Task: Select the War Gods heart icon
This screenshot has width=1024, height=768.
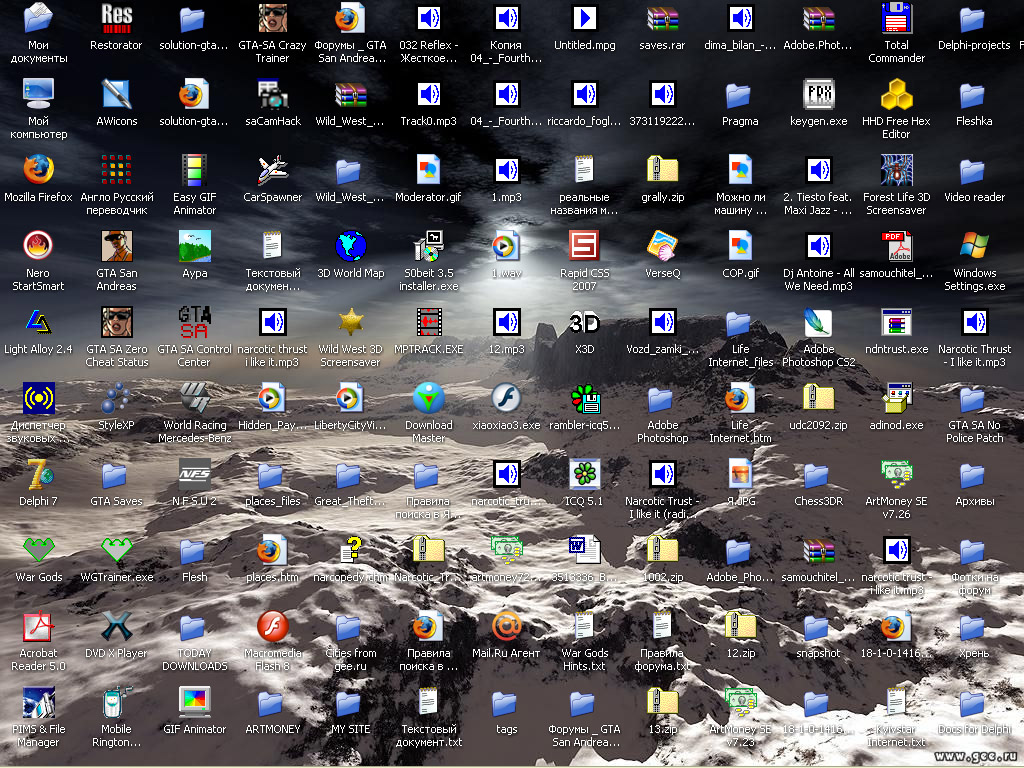Action: pos(38,550)
